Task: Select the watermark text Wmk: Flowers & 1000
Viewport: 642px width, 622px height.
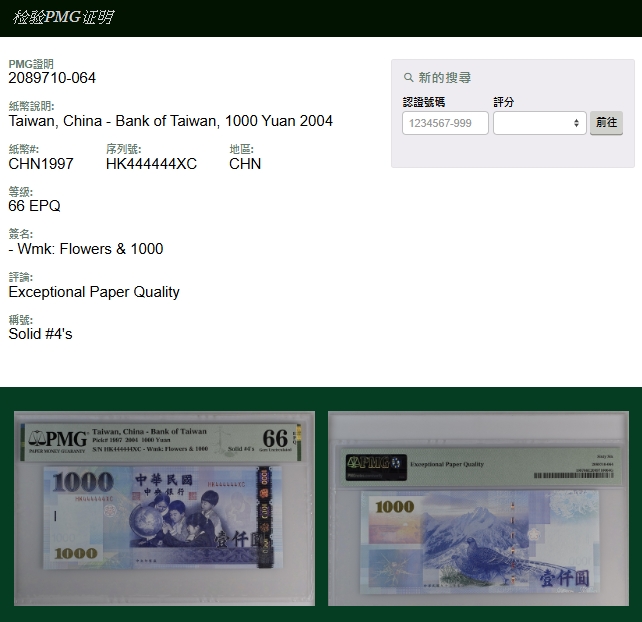Action: point(90,249)
